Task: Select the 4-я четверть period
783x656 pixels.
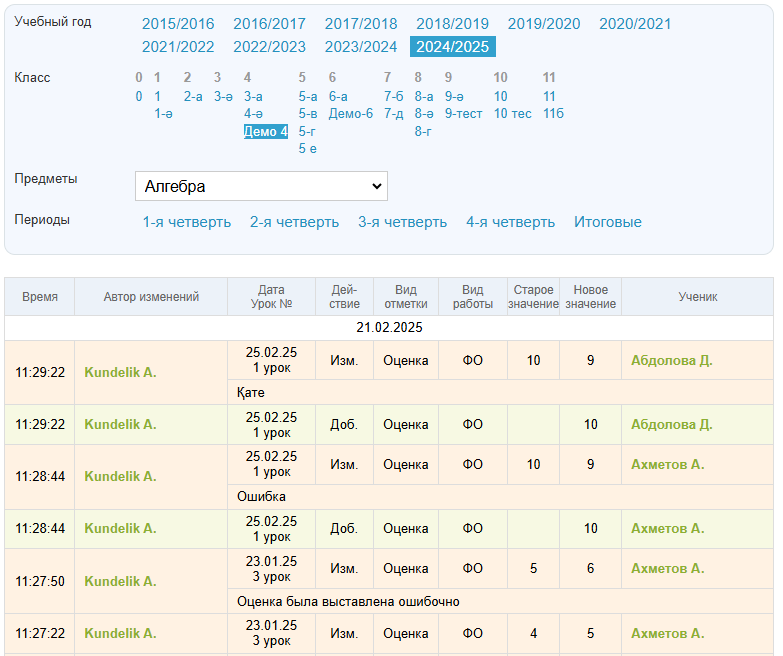Action: pos(510,222)
